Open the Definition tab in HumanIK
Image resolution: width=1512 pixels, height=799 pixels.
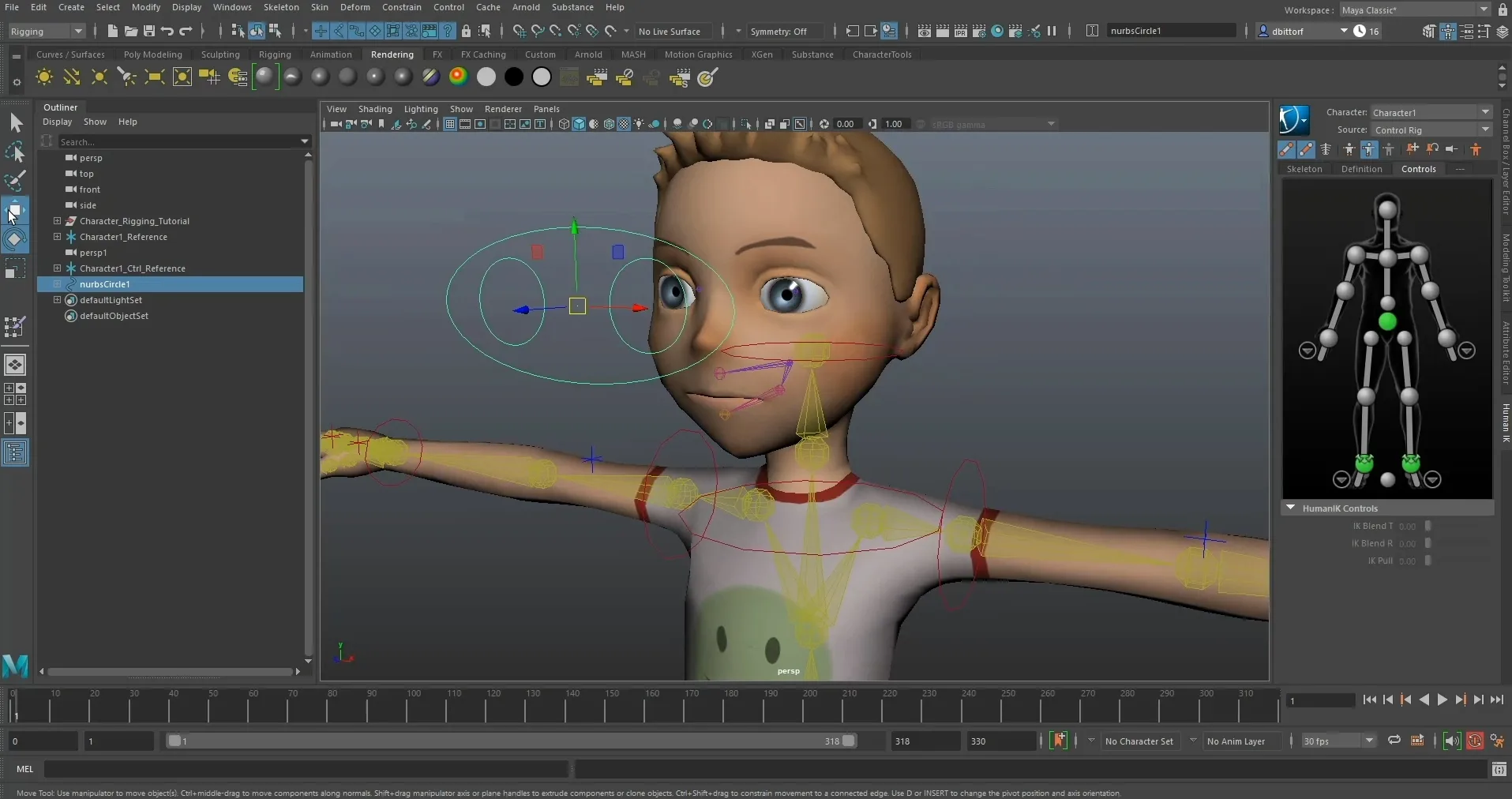click(x=1361, y=169)
